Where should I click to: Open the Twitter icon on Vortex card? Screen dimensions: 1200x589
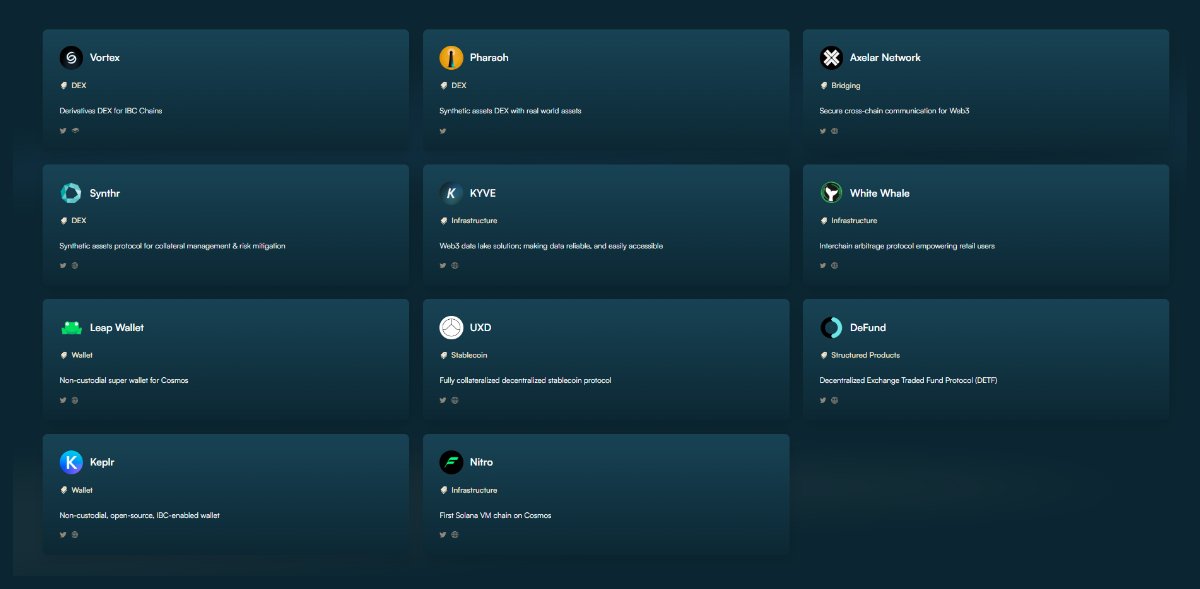pos(63,131)
